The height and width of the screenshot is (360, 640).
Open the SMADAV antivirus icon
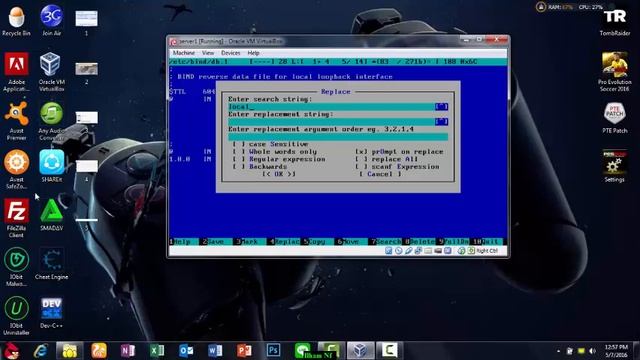coord(51,215)
